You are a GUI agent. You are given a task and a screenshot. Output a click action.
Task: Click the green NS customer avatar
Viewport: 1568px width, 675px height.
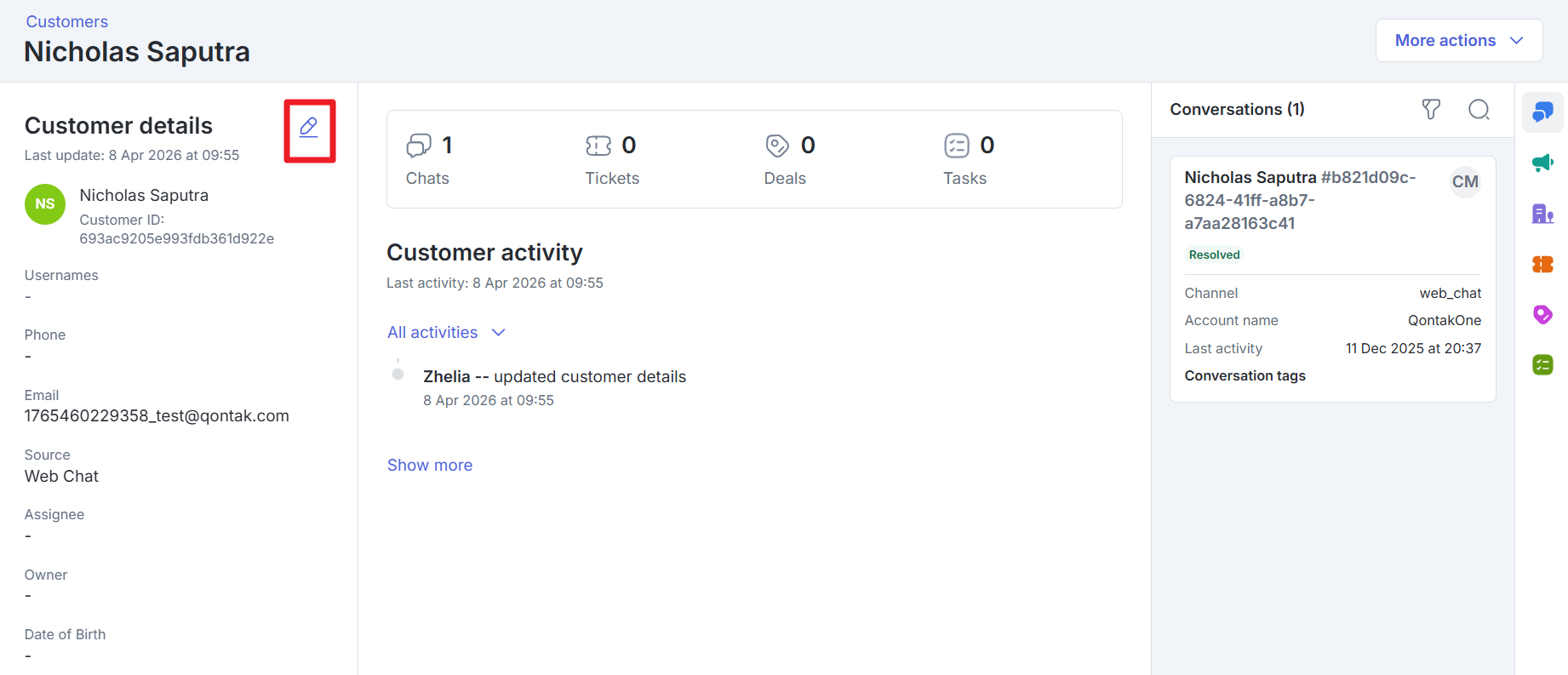coord(45,204)
